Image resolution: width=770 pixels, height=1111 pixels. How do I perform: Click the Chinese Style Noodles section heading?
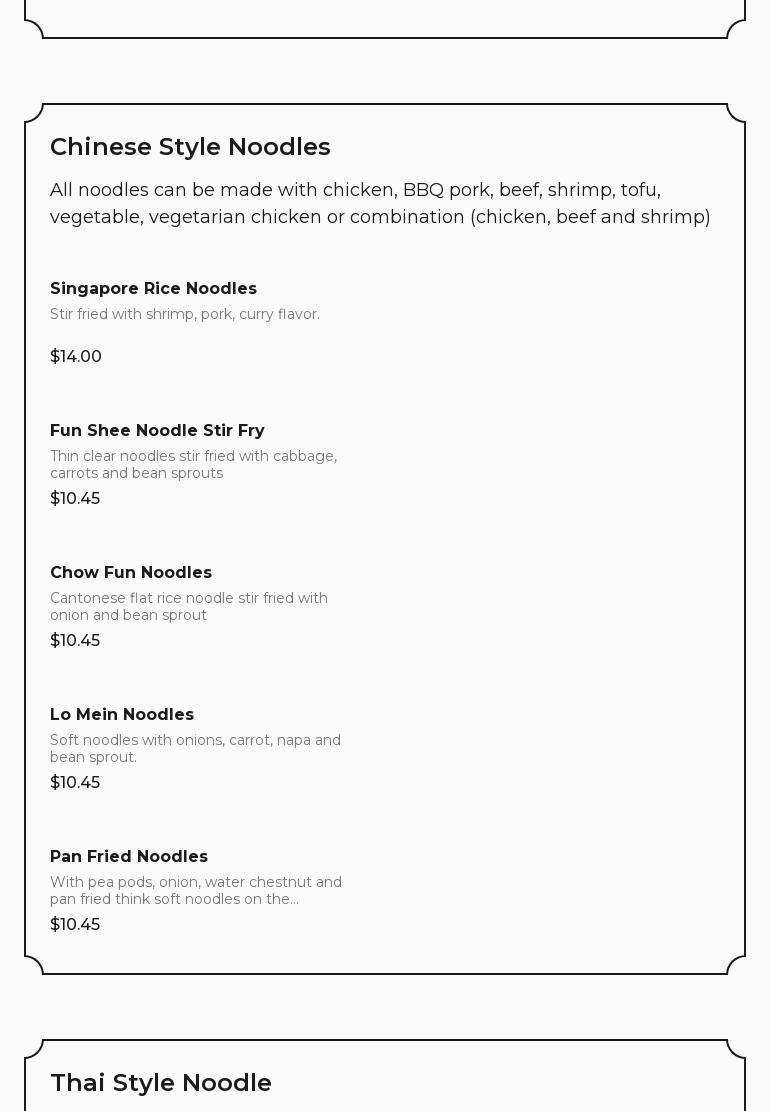(x=190, y=147)
